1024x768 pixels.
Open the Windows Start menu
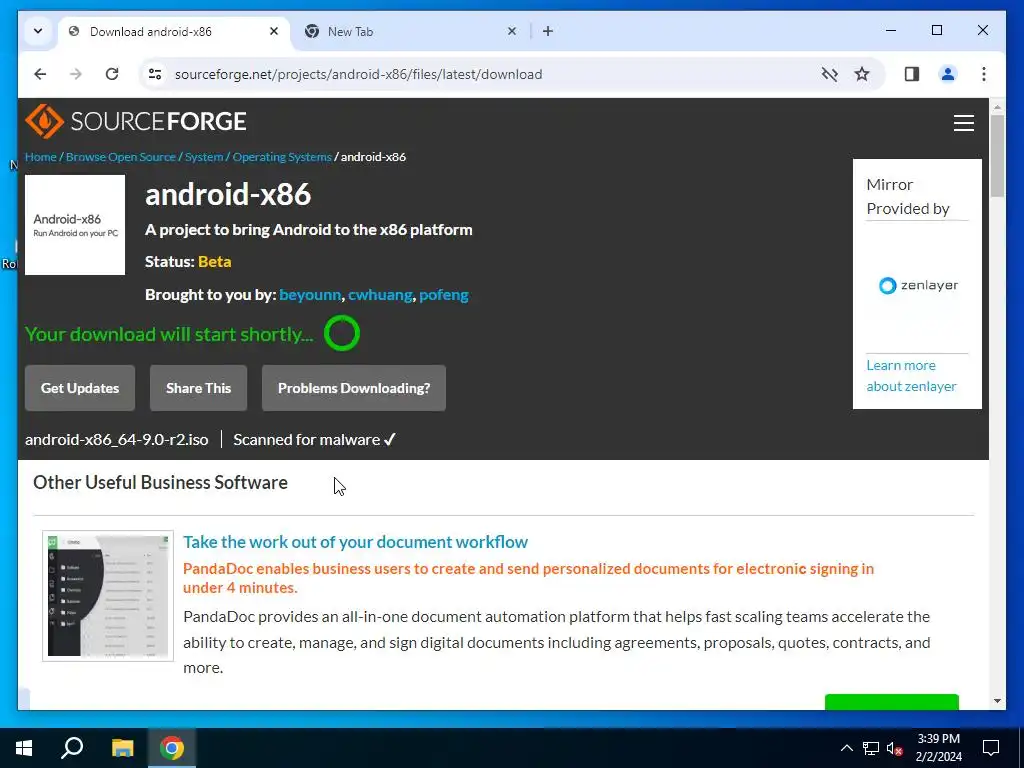coord(24,748)
